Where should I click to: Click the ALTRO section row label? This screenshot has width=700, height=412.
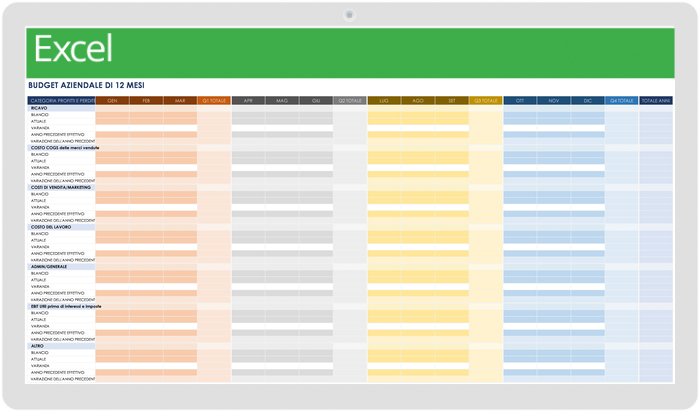(37, 346)
